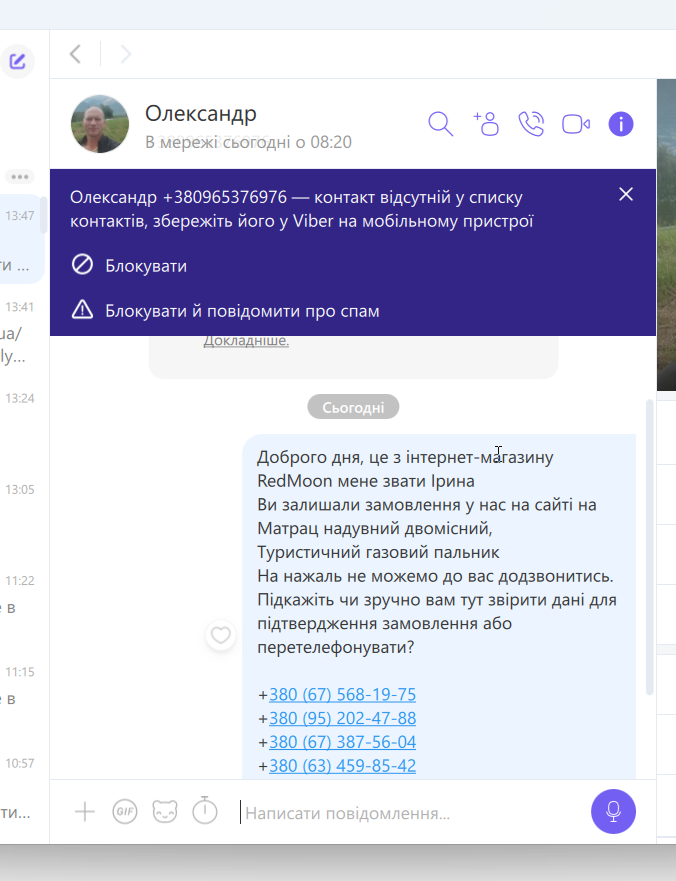Click the compose new message icon
Viewport: 676px width, 881px height.
(17, 61)
